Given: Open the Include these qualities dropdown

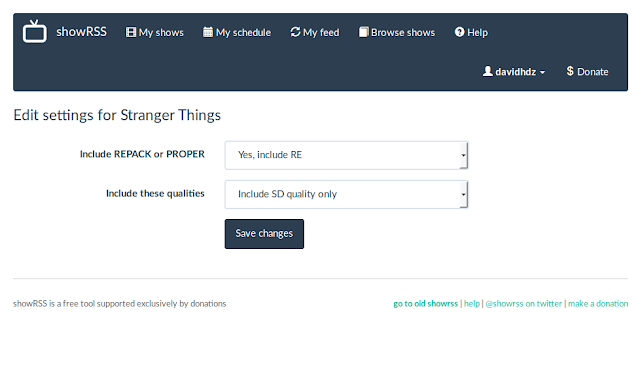Looking at the screenshot, I should pos(346,194).
